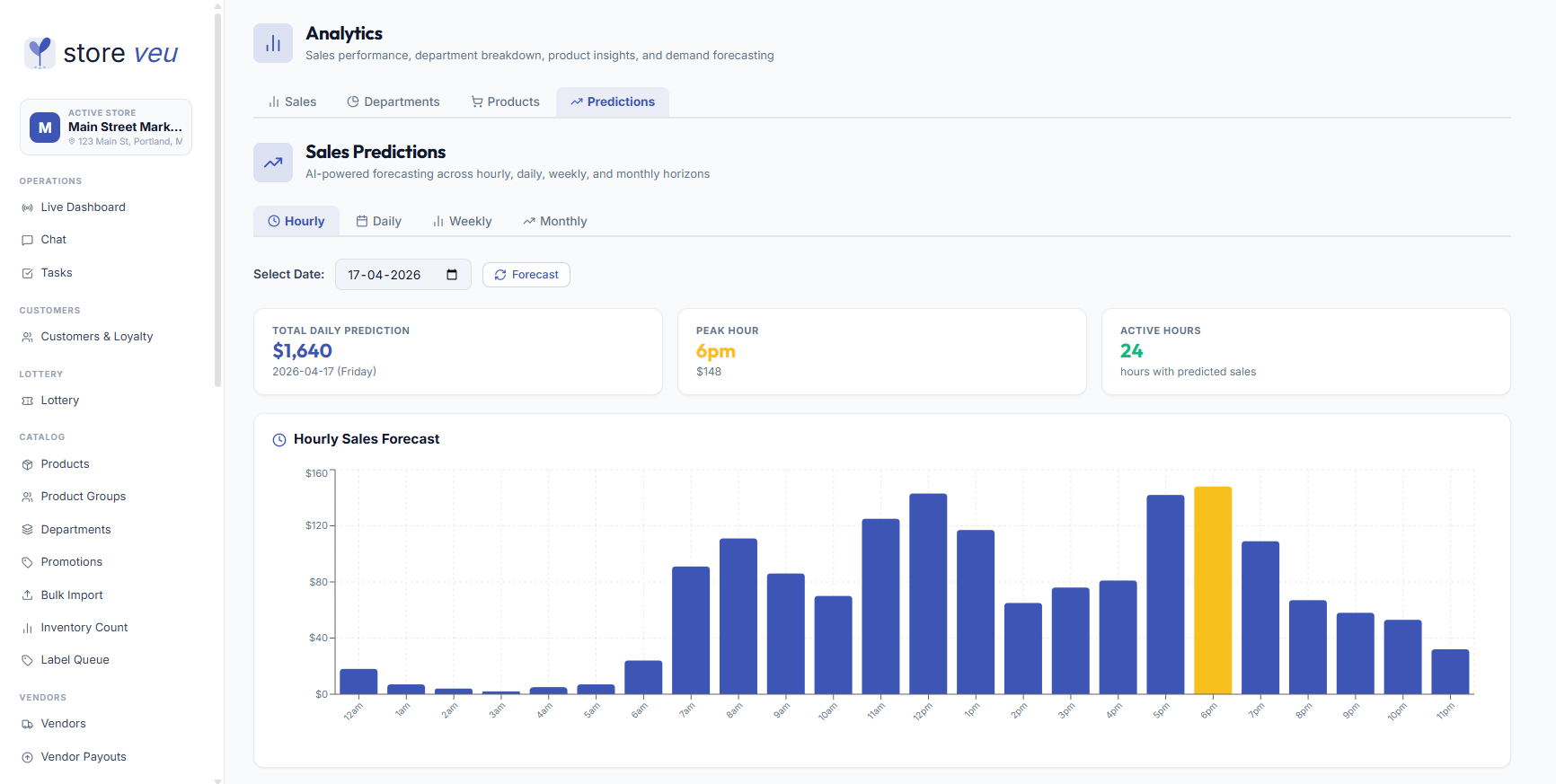Click the $1,640 total daily prediction value

pos(303,351)
